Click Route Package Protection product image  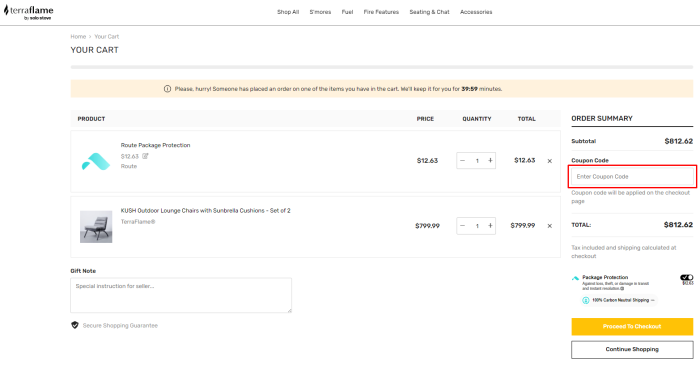[96, 161]
